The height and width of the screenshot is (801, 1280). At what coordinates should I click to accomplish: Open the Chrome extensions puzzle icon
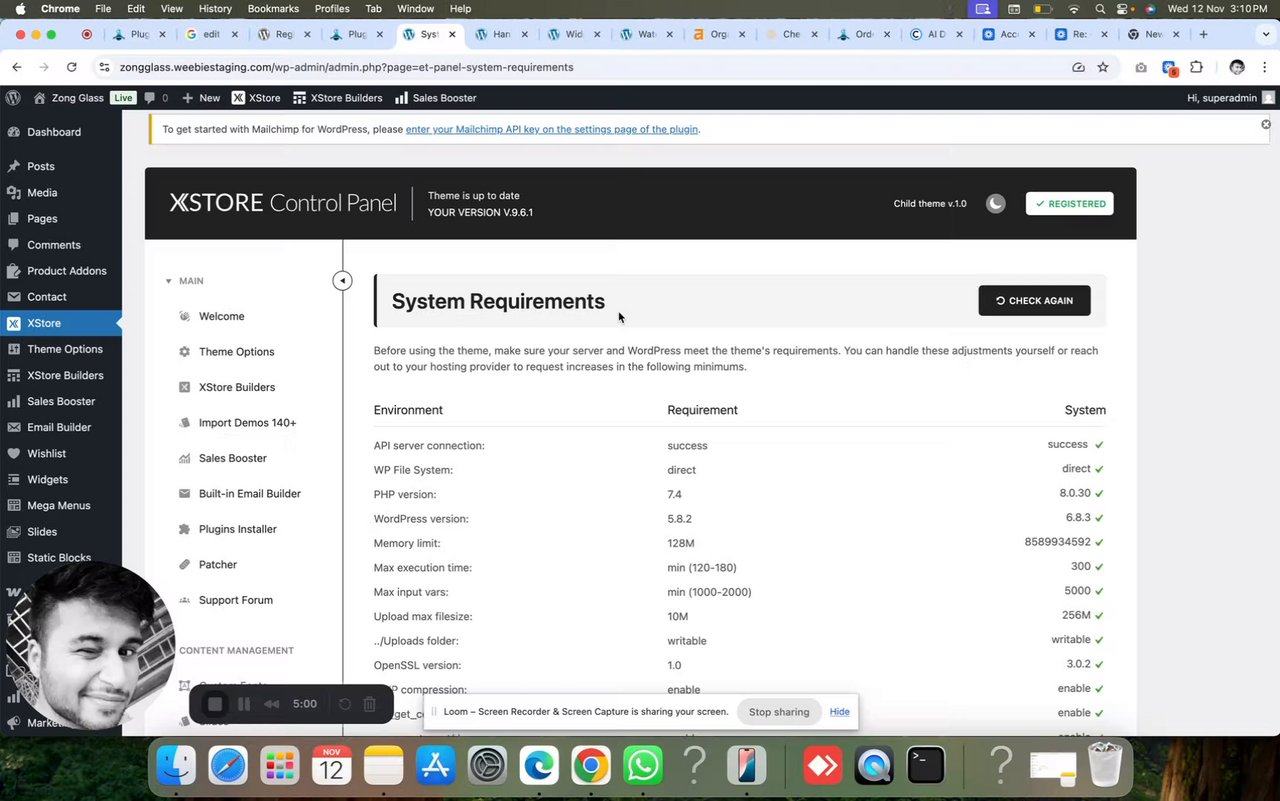click(x=1196, y=67)
